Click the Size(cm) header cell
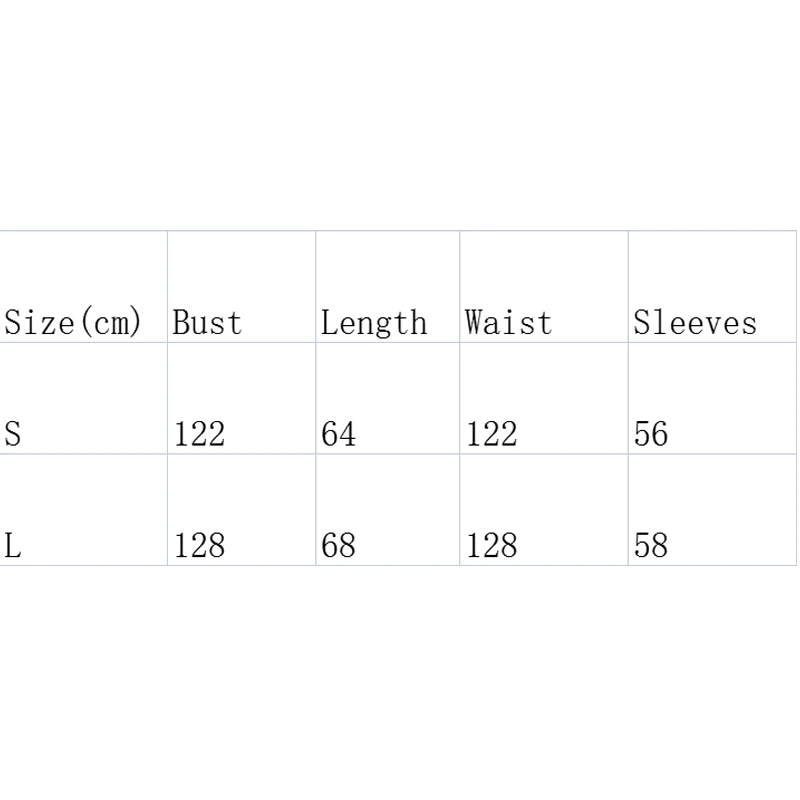Image resolution: width=800 pixels, height=800 pixels. tap(74, 323)
